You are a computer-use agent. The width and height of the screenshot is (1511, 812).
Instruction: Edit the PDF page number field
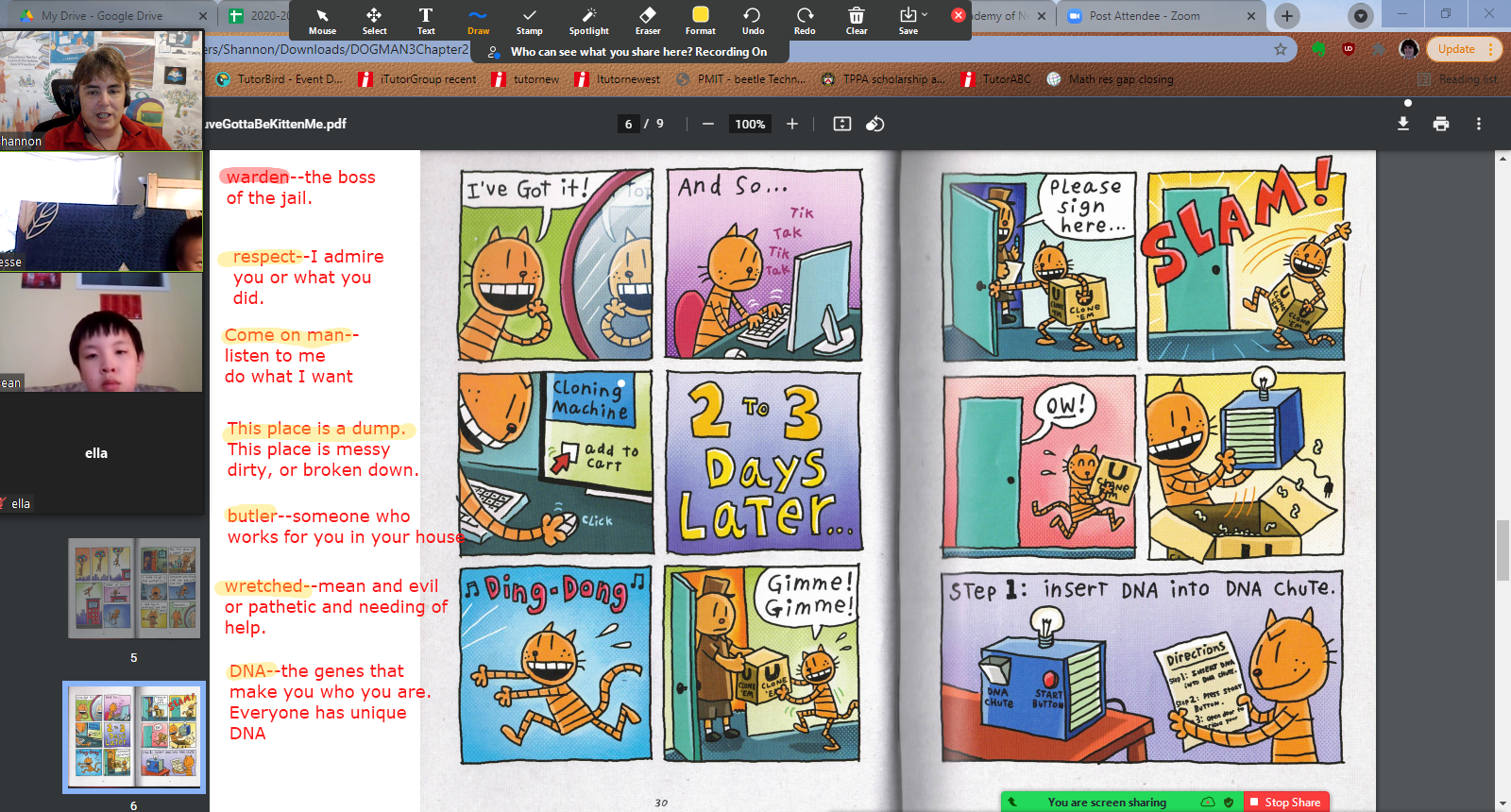click(628, 124)
